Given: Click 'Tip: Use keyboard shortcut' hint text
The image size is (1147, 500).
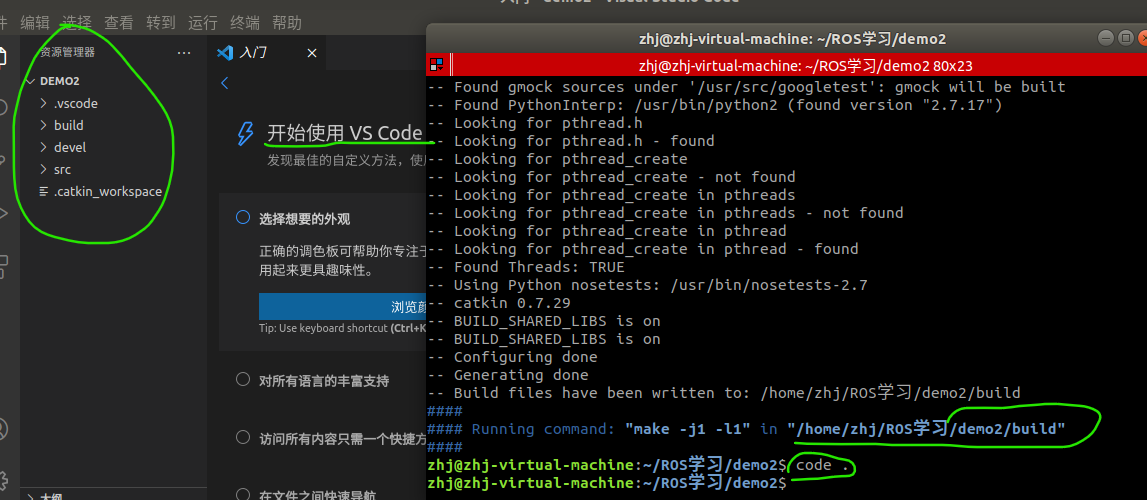Looking at the screenshot, I should 343,328.
